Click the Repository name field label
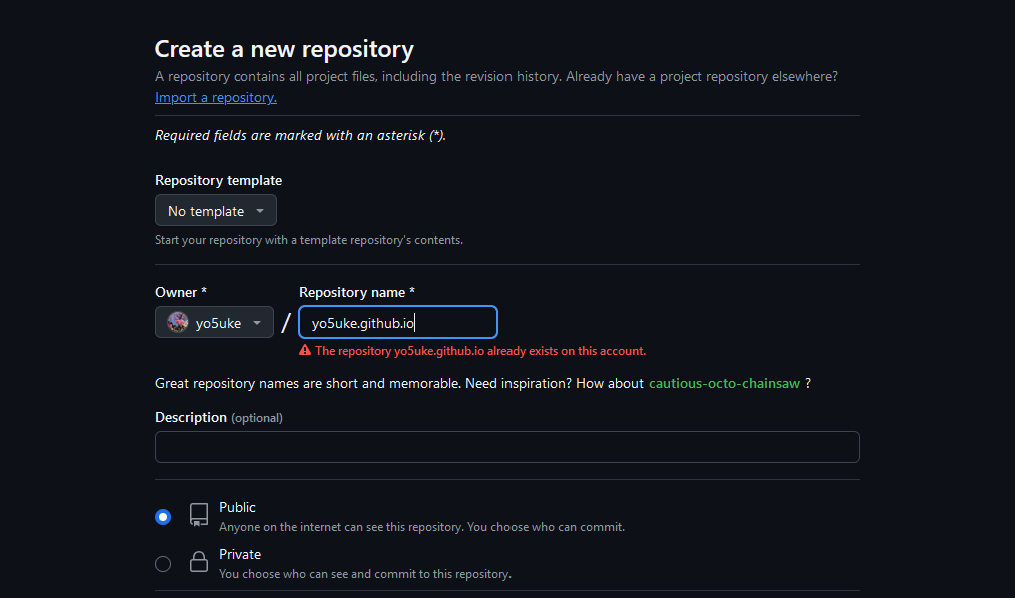 pos(352,292)
